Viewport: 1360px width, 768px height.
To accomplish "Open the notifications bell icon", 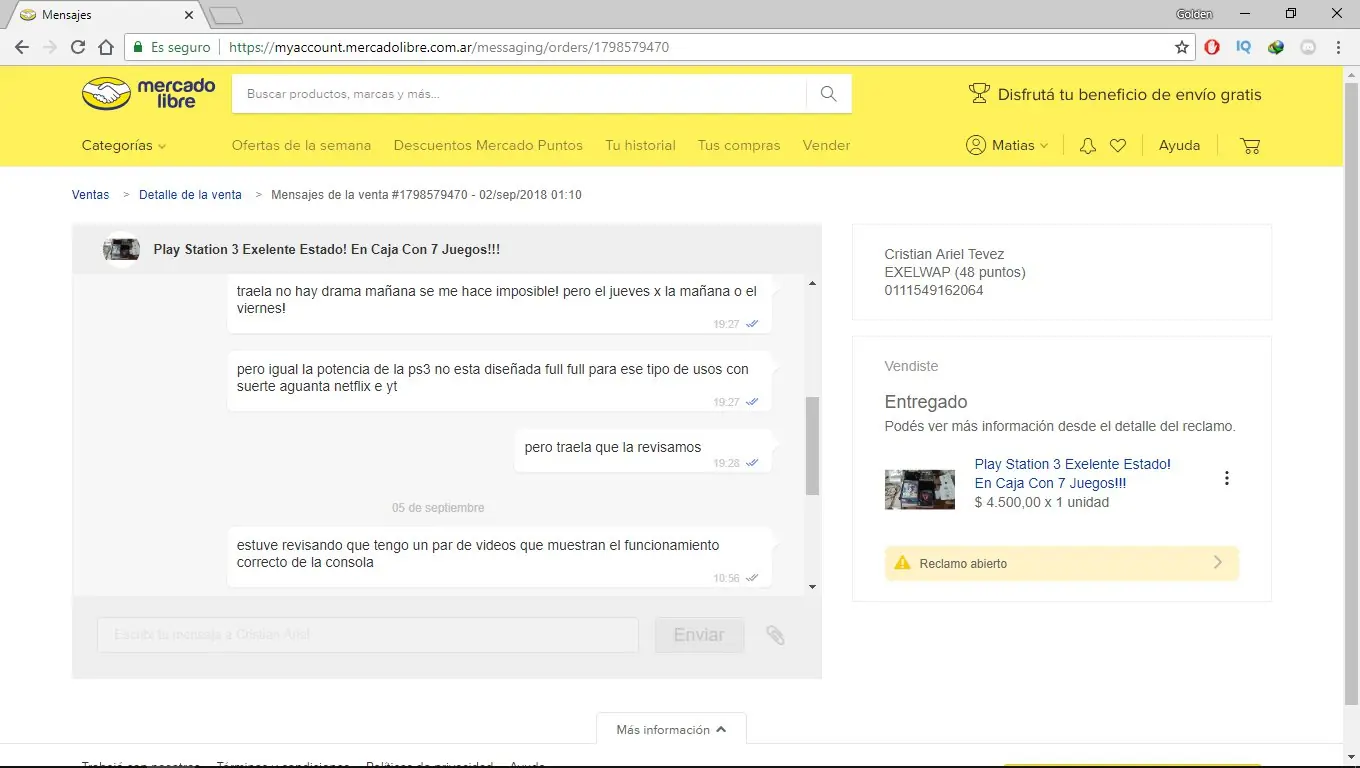I will click(x=1088, y=146).
